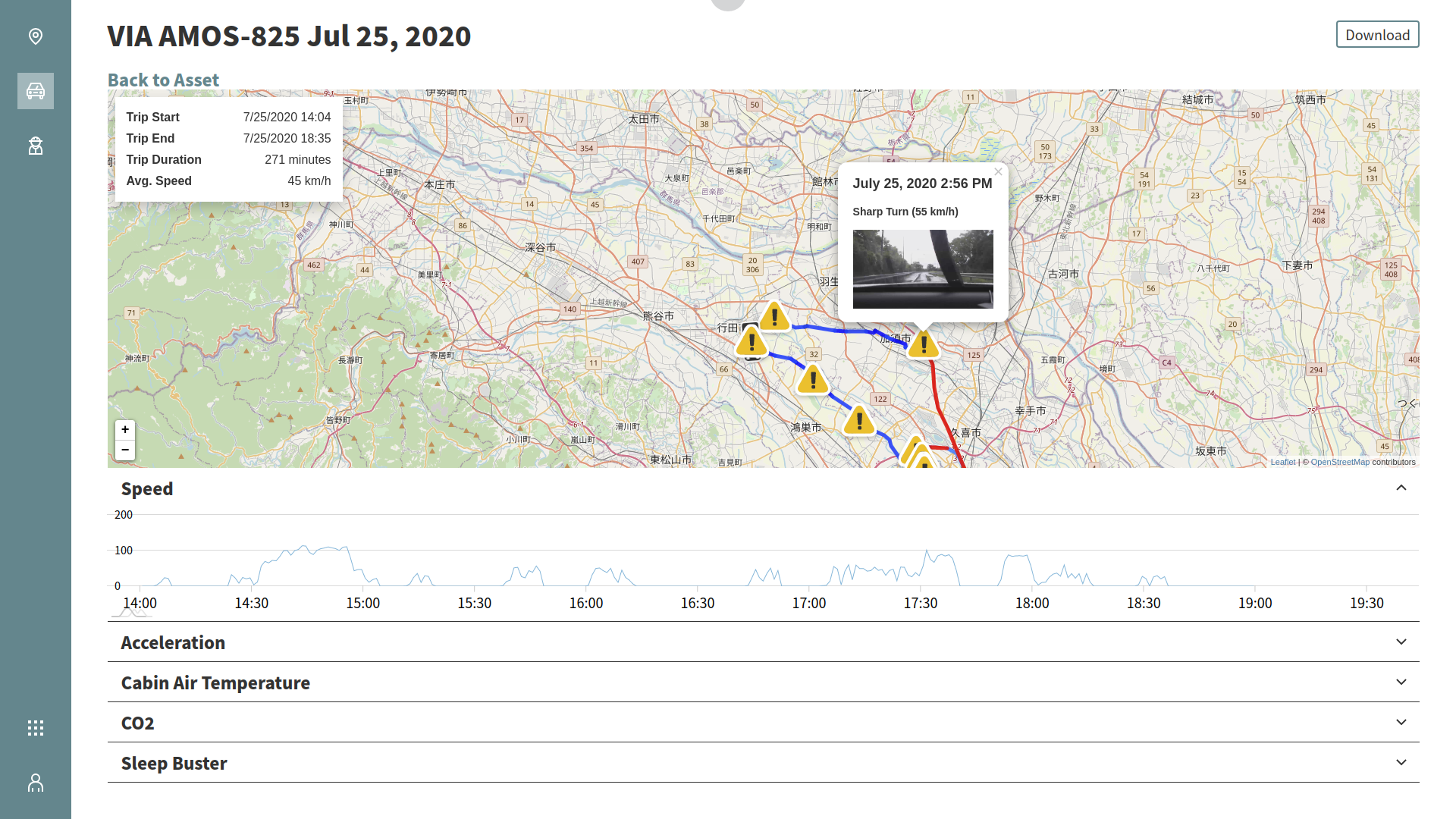
Task: Open the location pin sidebar icon
Action: 36,36
